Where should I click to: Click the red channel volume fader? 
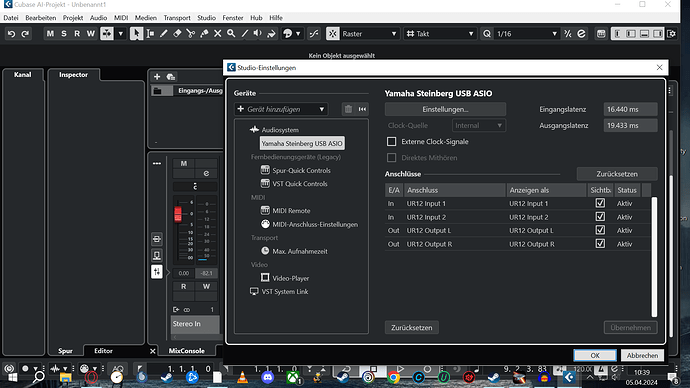pyautogui.click(x=178, y=214)
